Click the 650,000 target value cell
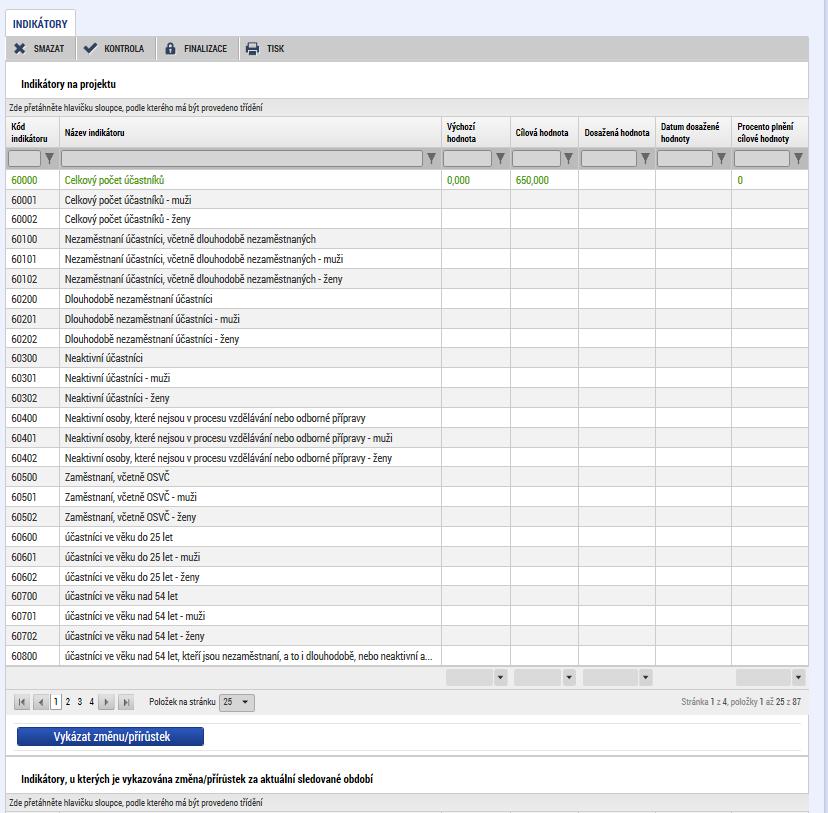Viewport: 828px width, 813px height. pyautogui.click(x=544, y=180)
